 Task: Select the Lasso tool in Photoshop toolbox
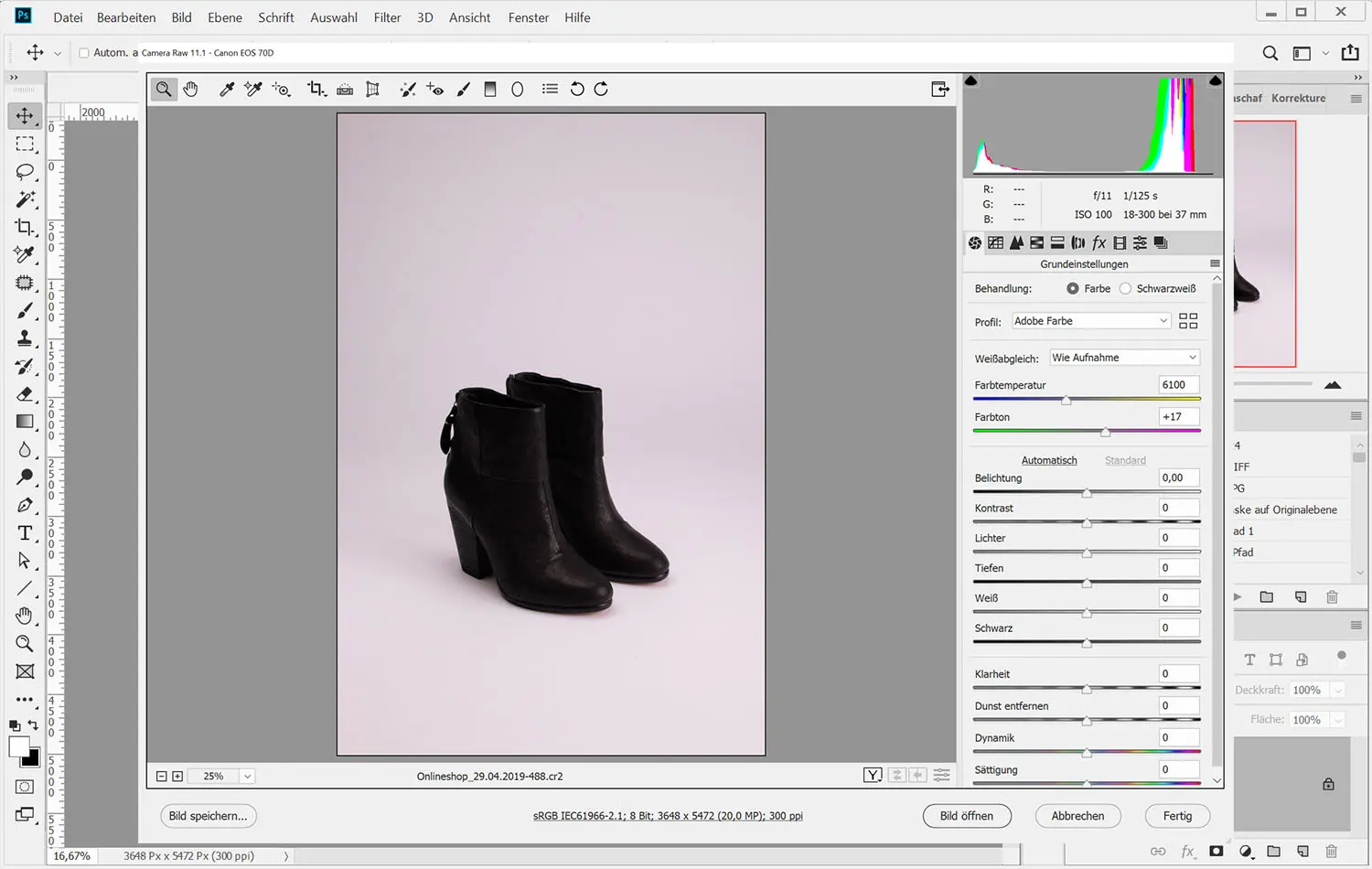tap(25, 172)
